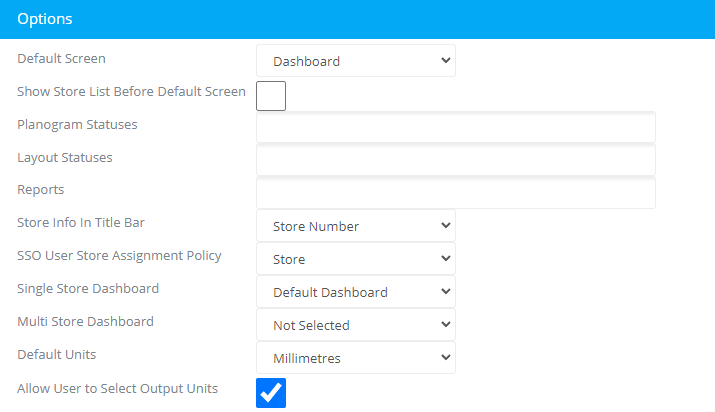Click the Reports input field

pos(456,193)
